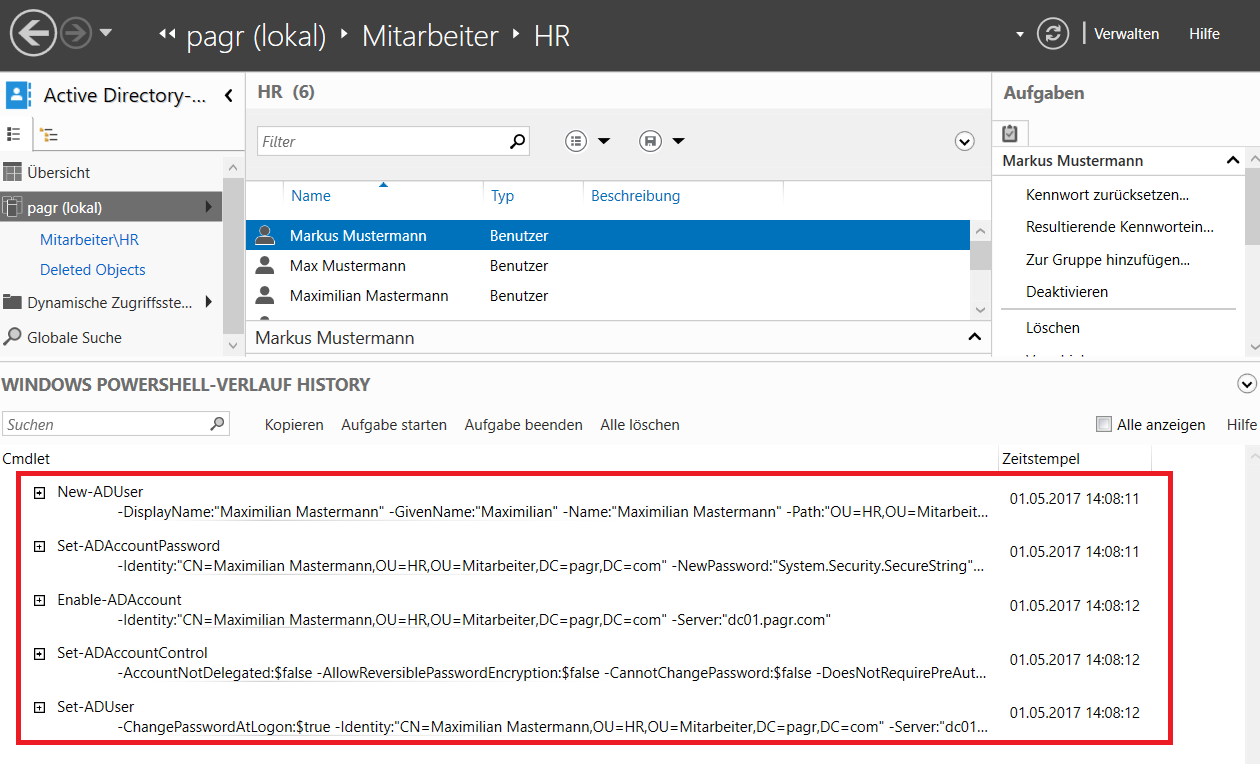Refresh the HR container view
Screen dimensions: 1260x764
pyautogui.click(x=1052, y=33)
